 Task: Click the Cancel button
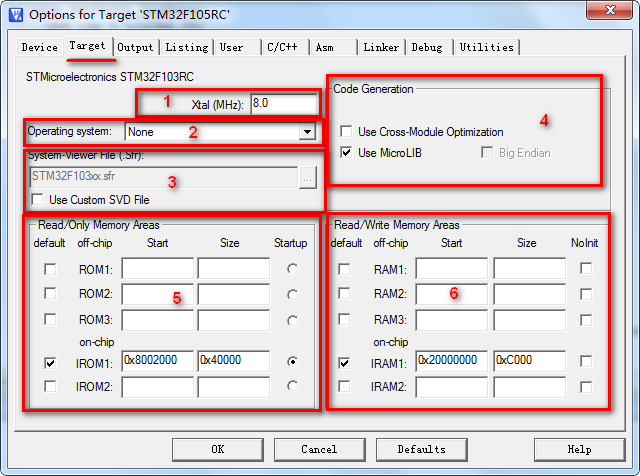point(319,449)
